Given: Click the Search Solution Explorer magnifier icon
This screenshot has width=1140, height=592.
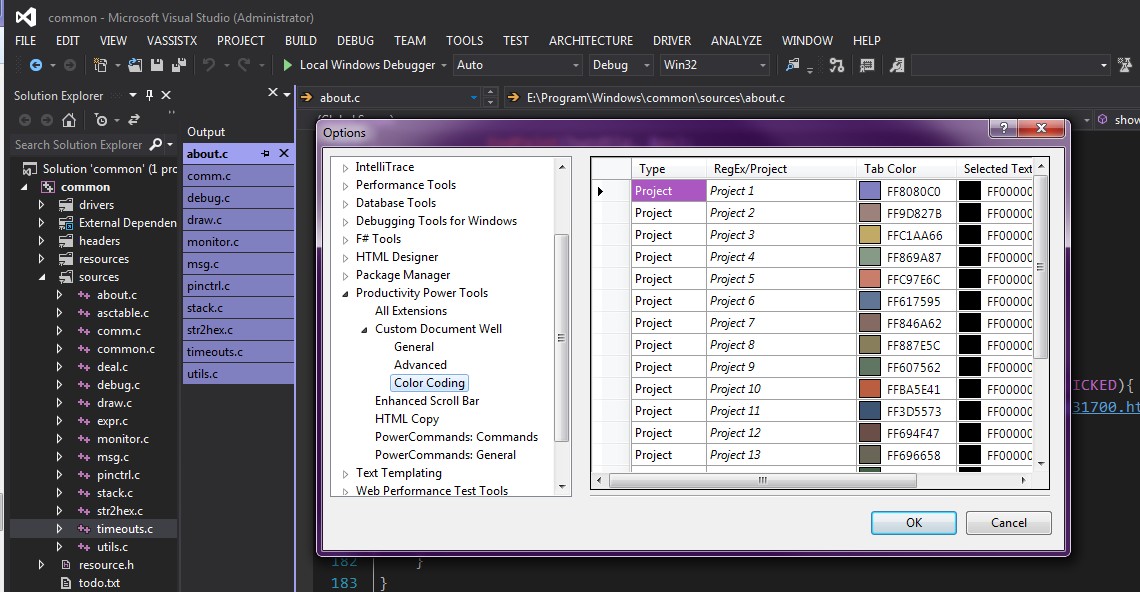Looking at the screenshot, I should click(x=156, y=145).
